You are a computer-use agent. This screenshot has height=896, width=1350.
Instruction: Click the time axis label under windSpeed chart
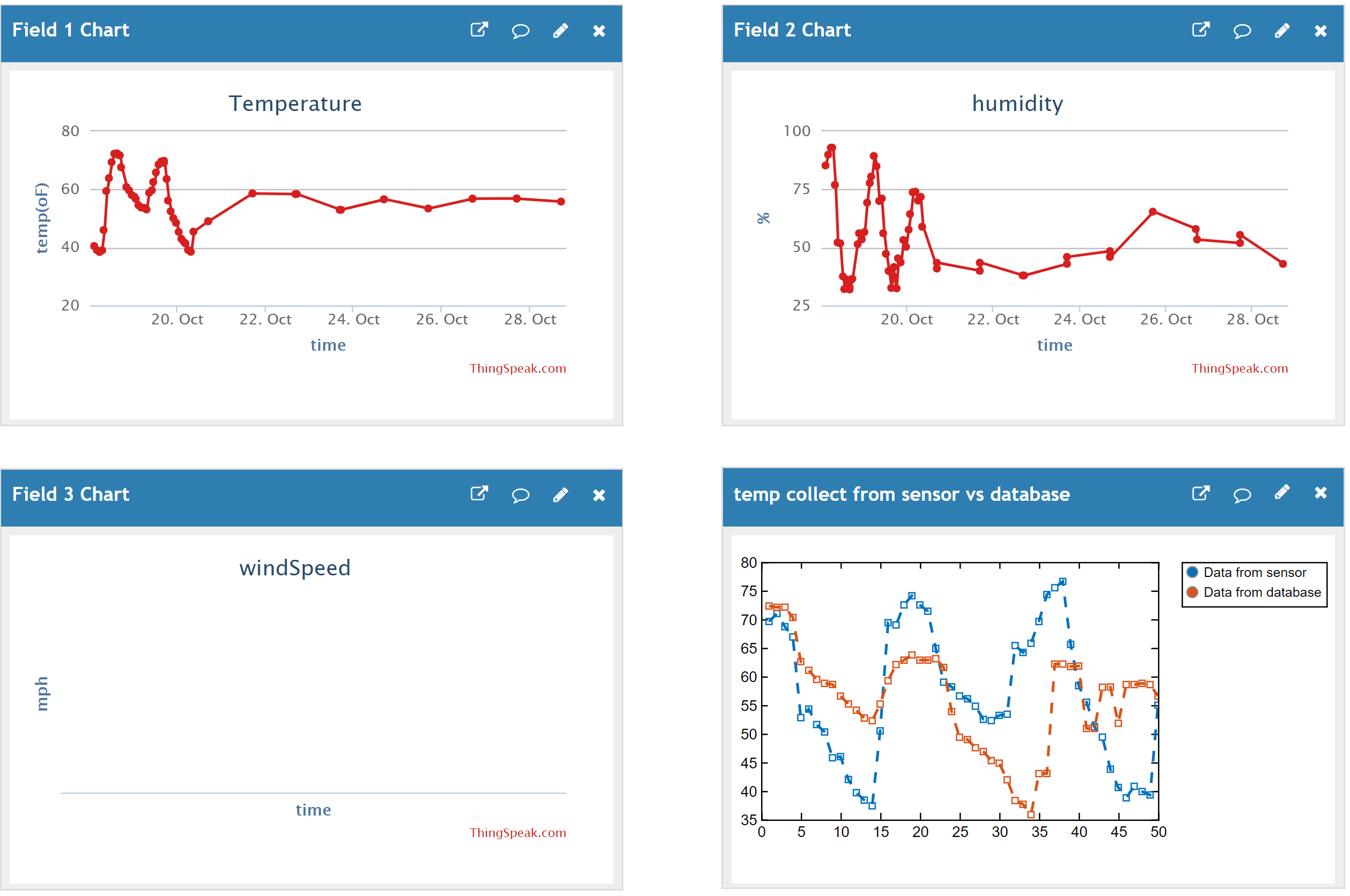313,810
